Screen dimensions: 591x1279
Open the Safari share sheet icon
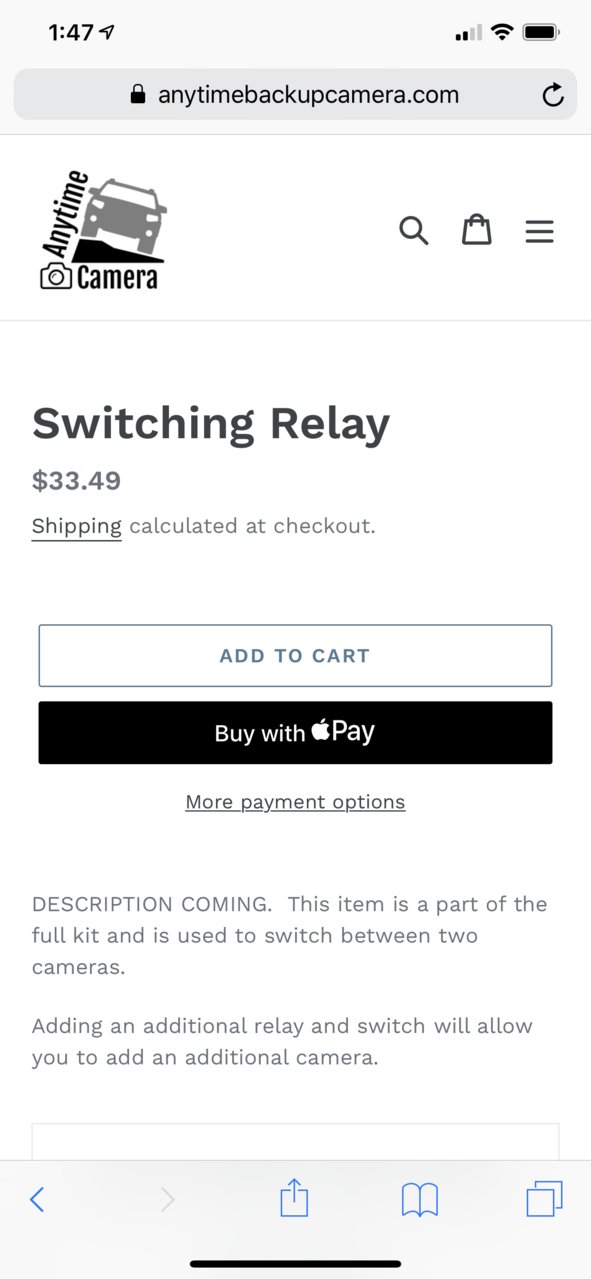[294, 1197]
